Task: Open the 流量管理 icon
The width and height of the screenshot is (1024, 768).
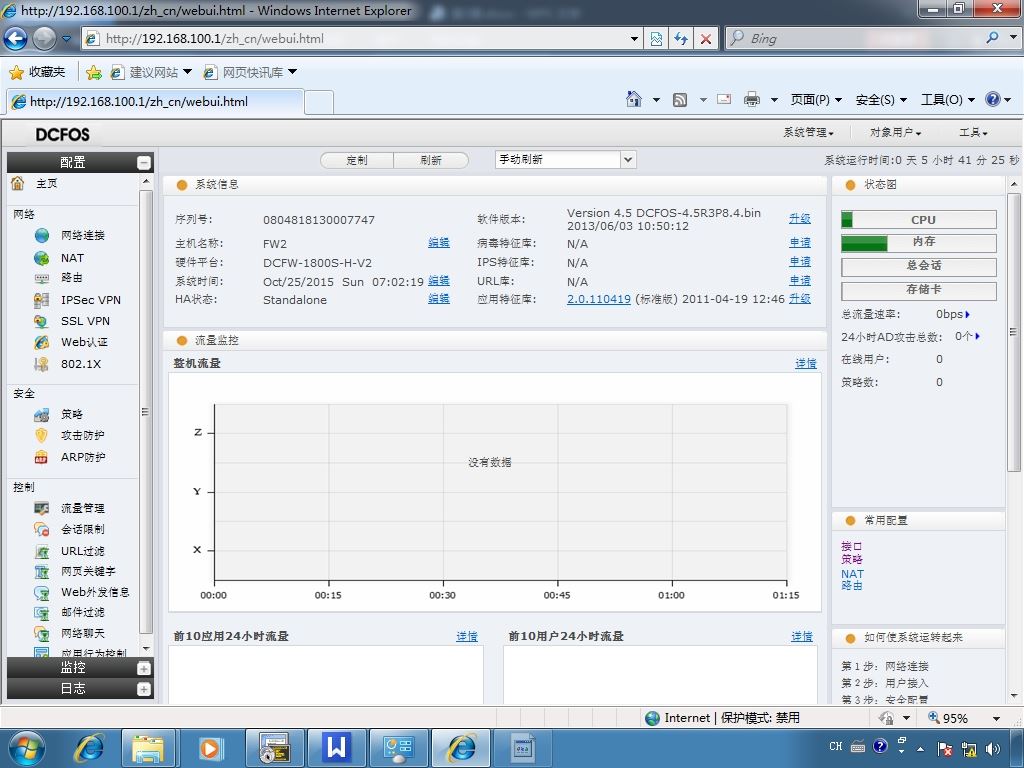Action: tap(42, 508)
